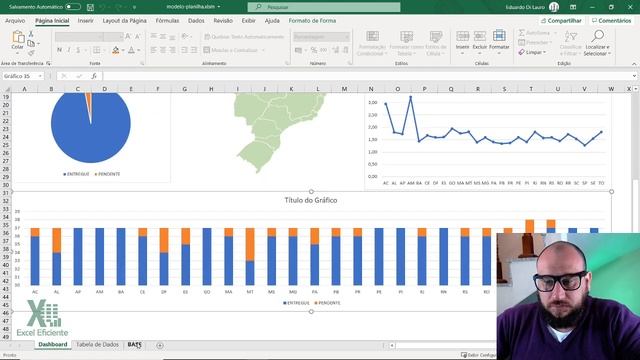Click the Pesquisar search box

[x=324, y=7]
